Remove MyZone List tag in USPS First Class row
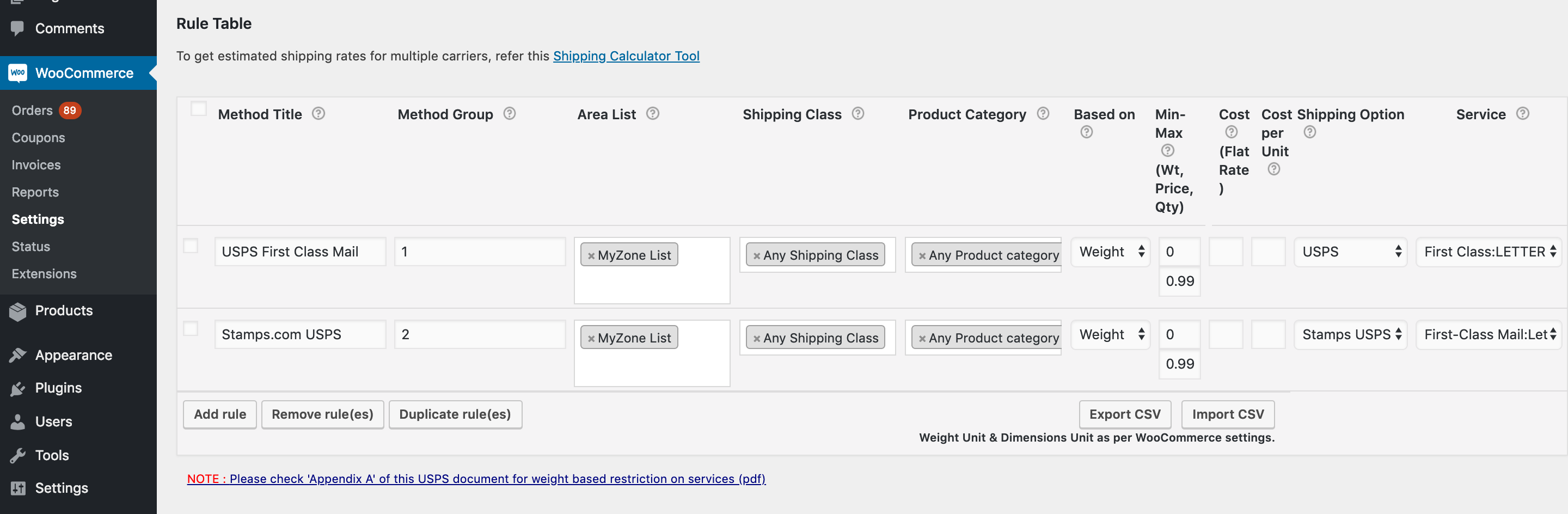The image size is (1568, 514). pyautogui.click(x=591, y=256)
